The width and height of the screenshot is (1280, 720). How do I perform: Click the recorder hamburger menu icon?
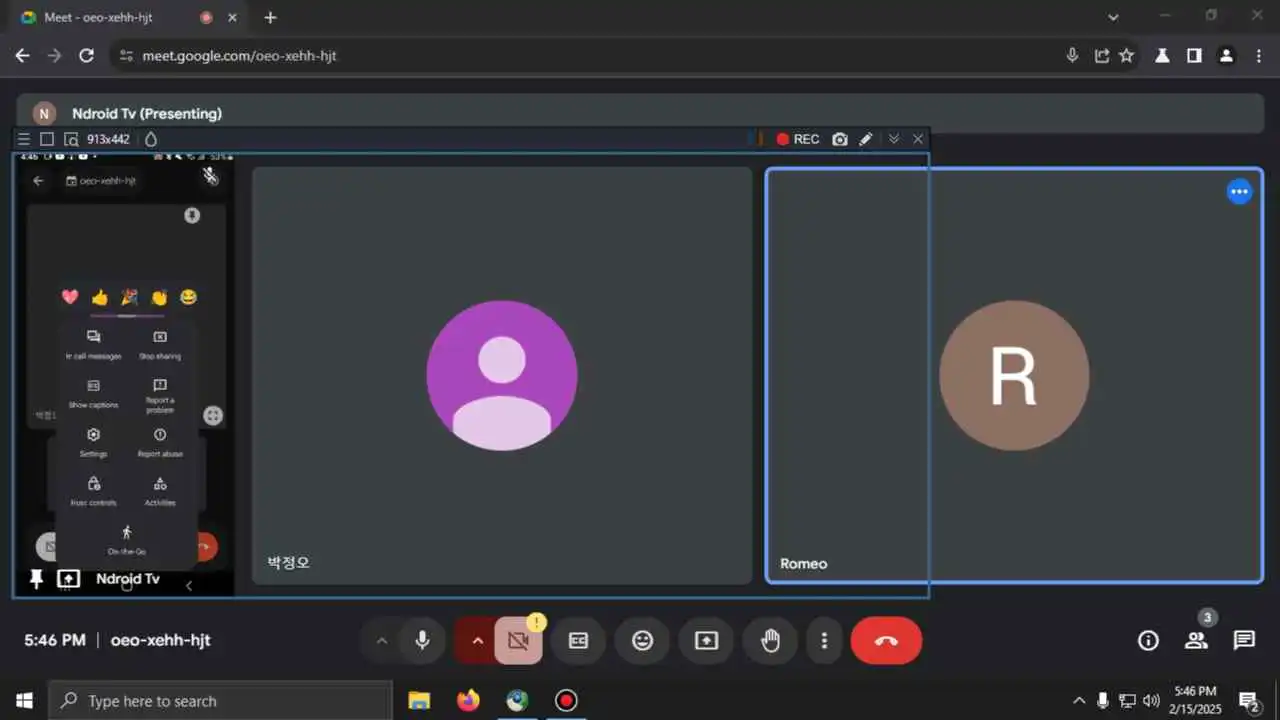tap(24, 139)
